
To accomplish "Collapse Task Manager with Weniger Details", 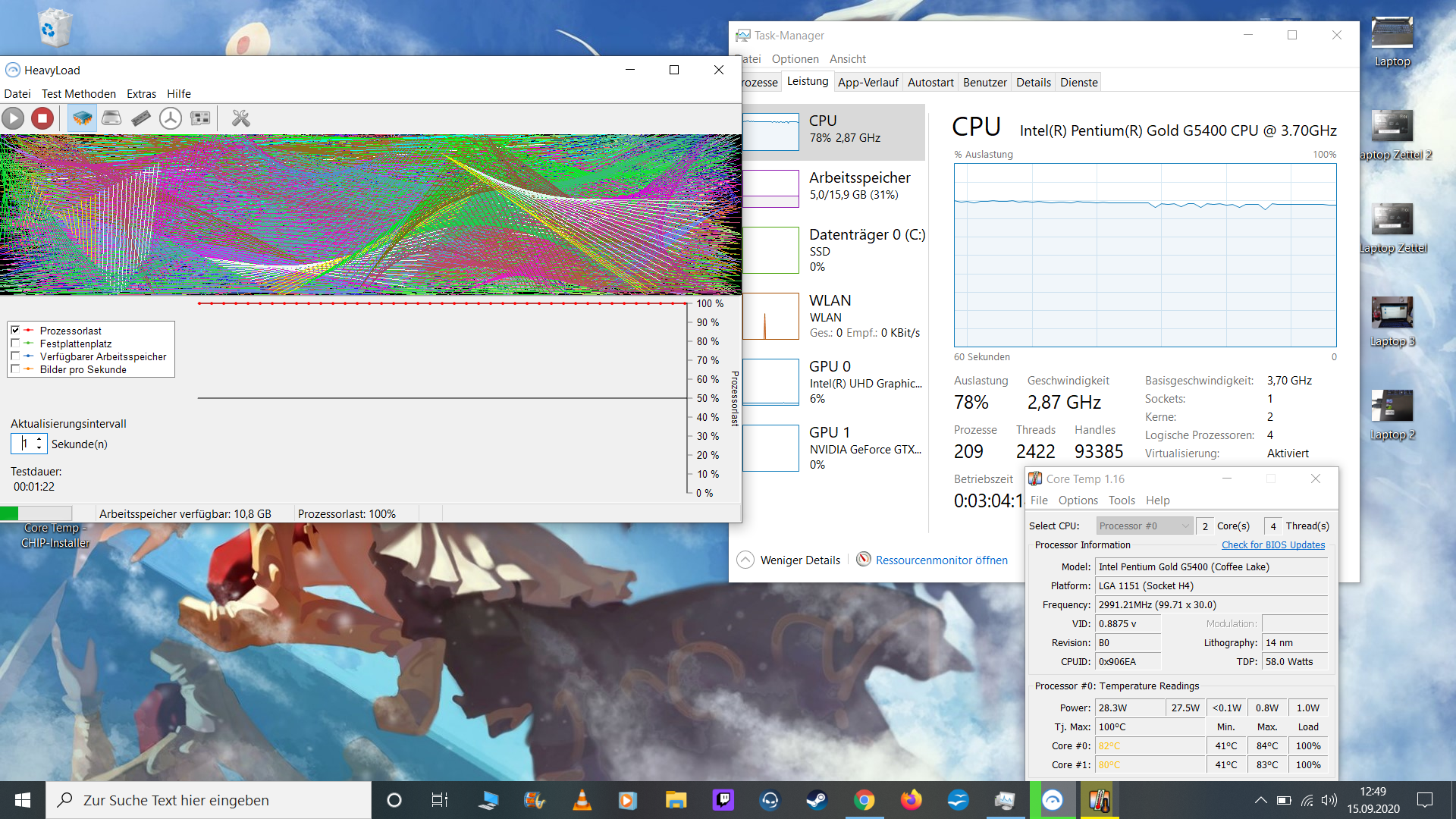I will (789, 560).
